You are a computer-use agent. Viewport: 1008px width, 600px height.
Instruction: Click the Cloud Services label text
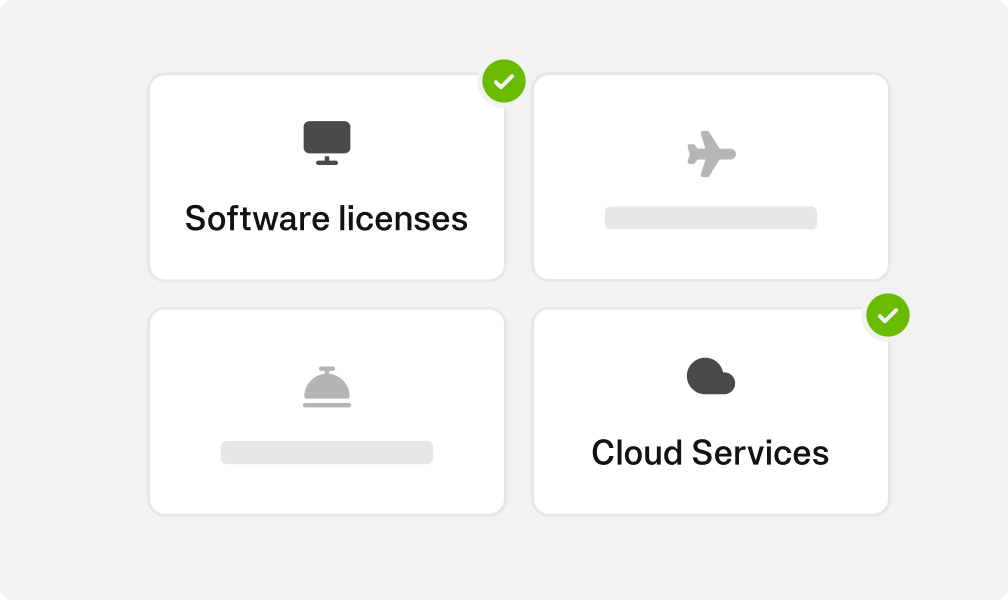coord(711,452)
